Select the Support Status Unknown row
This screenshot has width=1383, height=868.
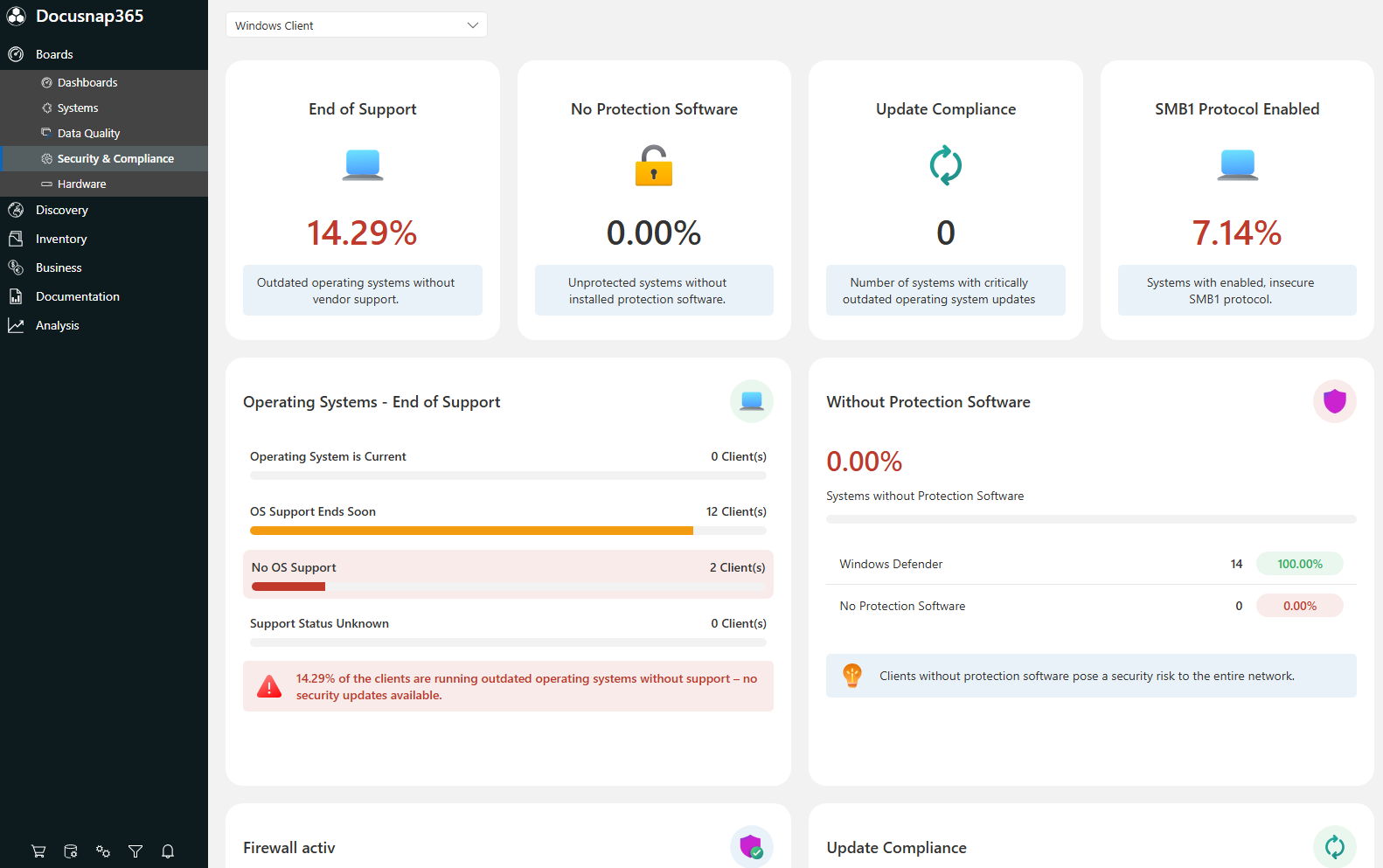coord(508,630)
